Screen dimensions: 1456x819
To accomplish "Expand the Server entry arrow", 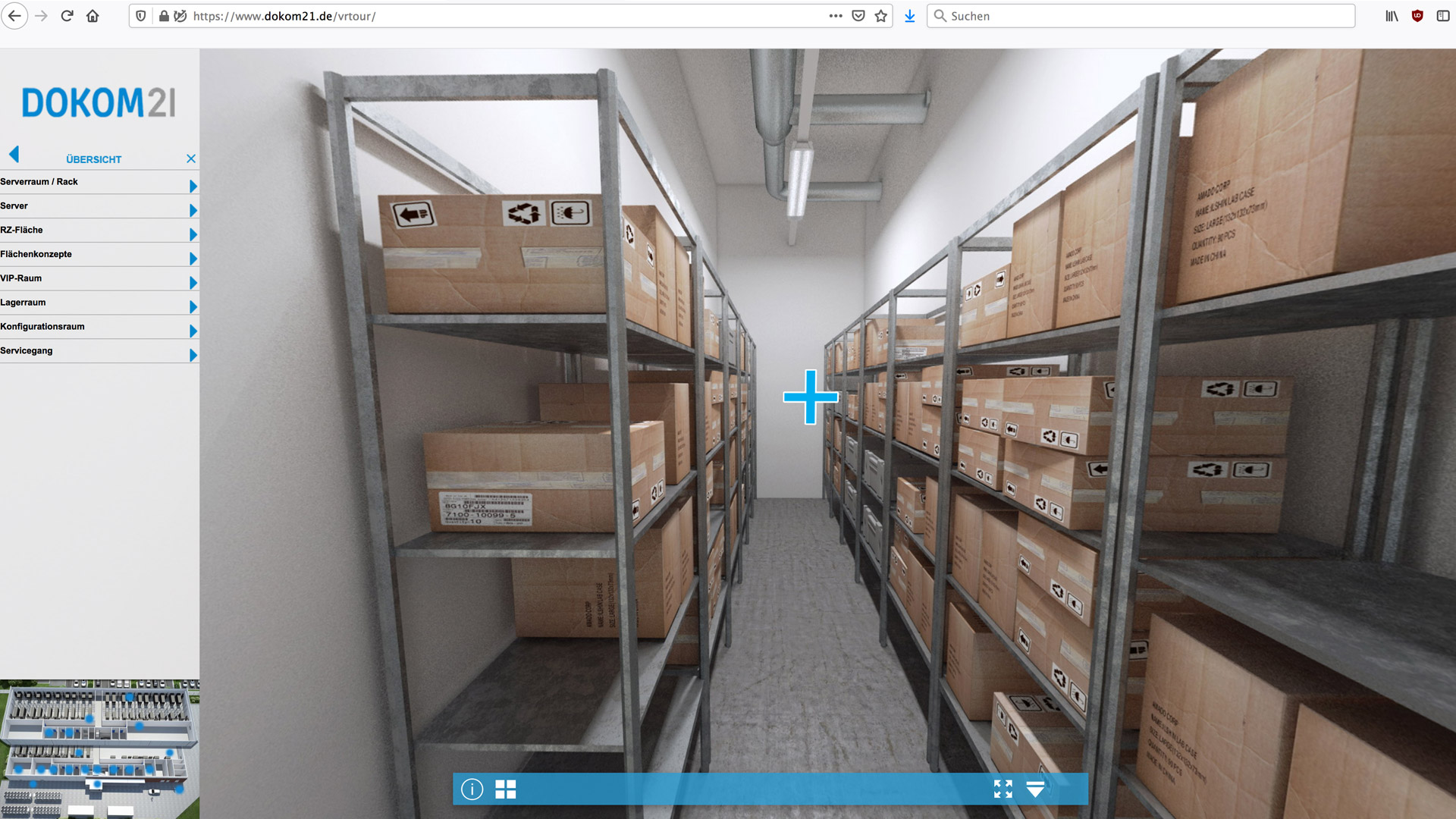I will pyautogui.click(x=193, y=210).
